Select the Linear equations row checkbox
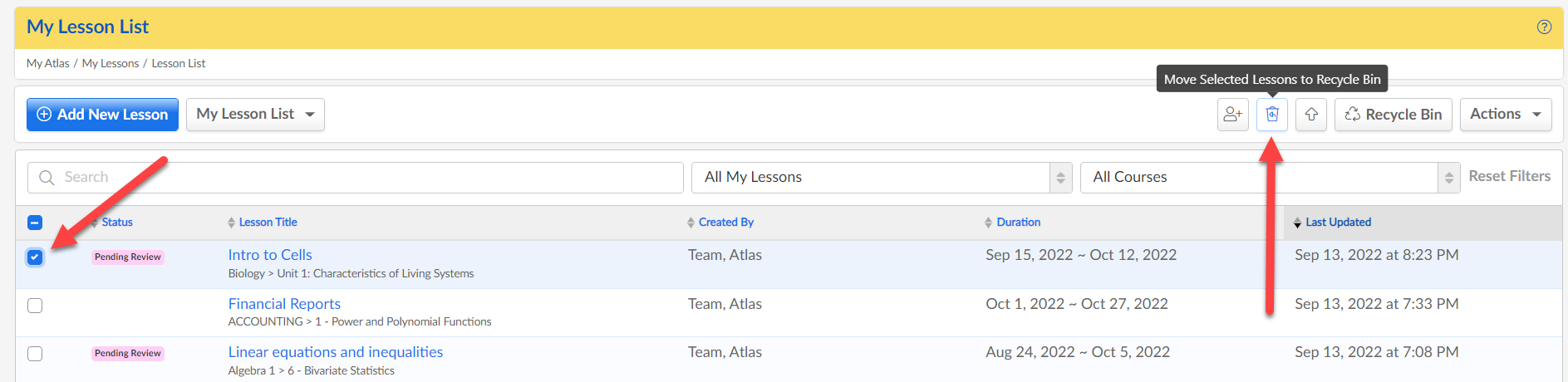 click(35, 354)
